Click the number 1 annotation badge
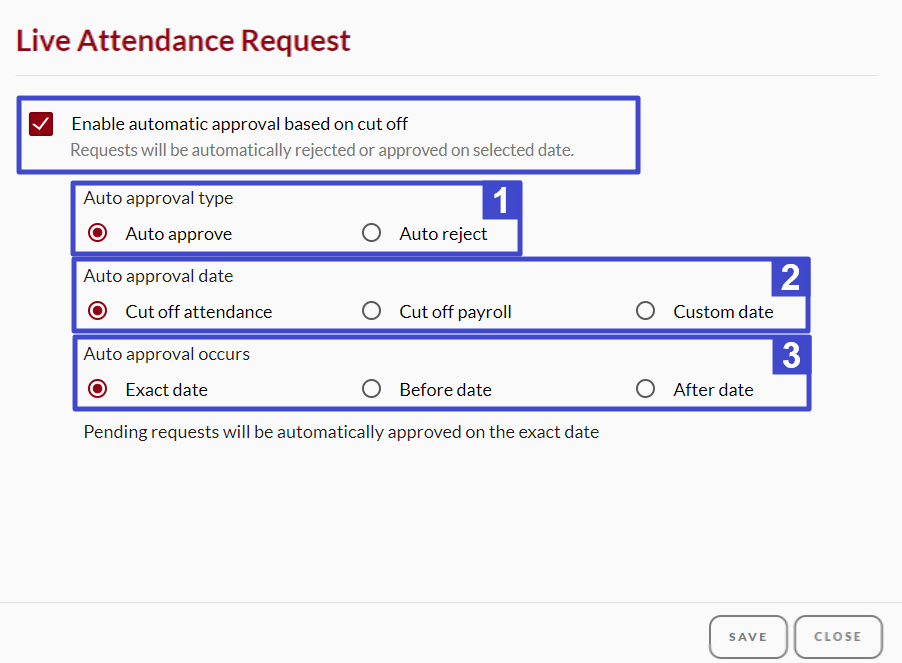Viewport: 902px width, 663px height. click(501, 201)
